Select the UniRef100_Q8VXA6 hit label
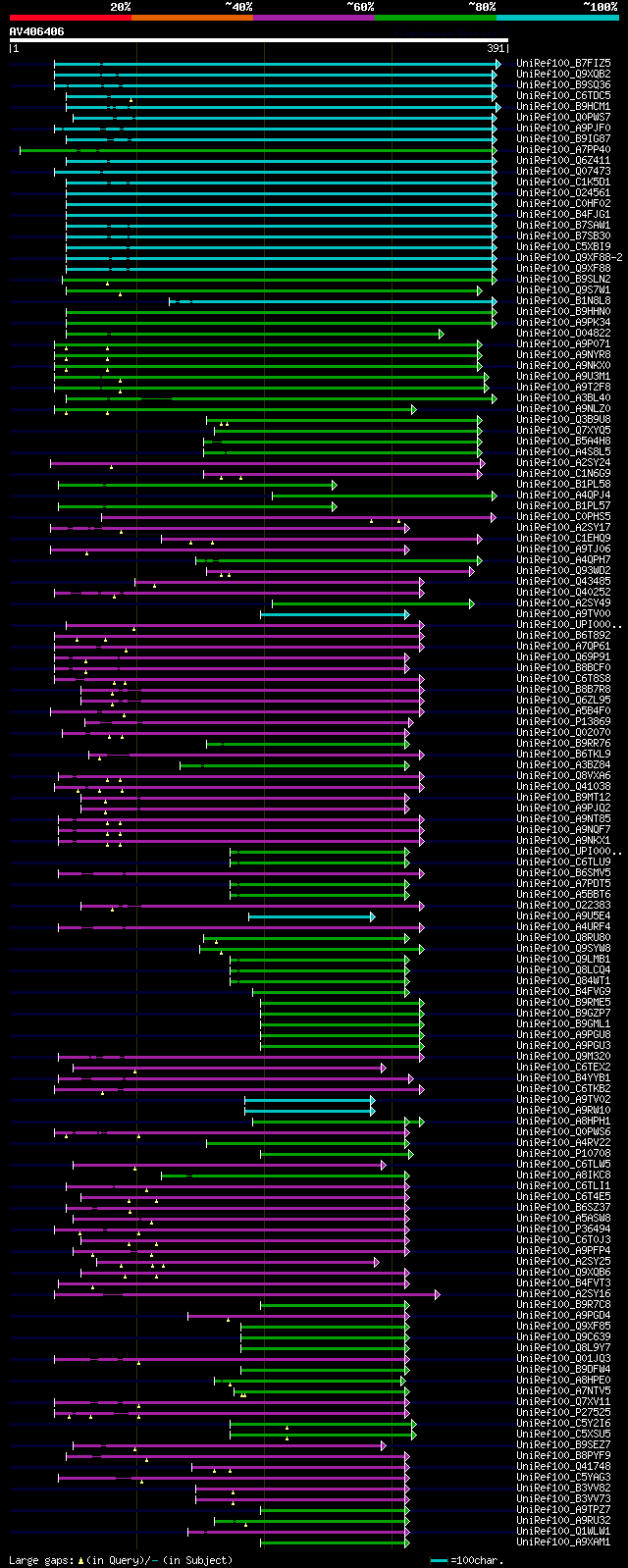628x1568 pixels. [x=563, y=775]
